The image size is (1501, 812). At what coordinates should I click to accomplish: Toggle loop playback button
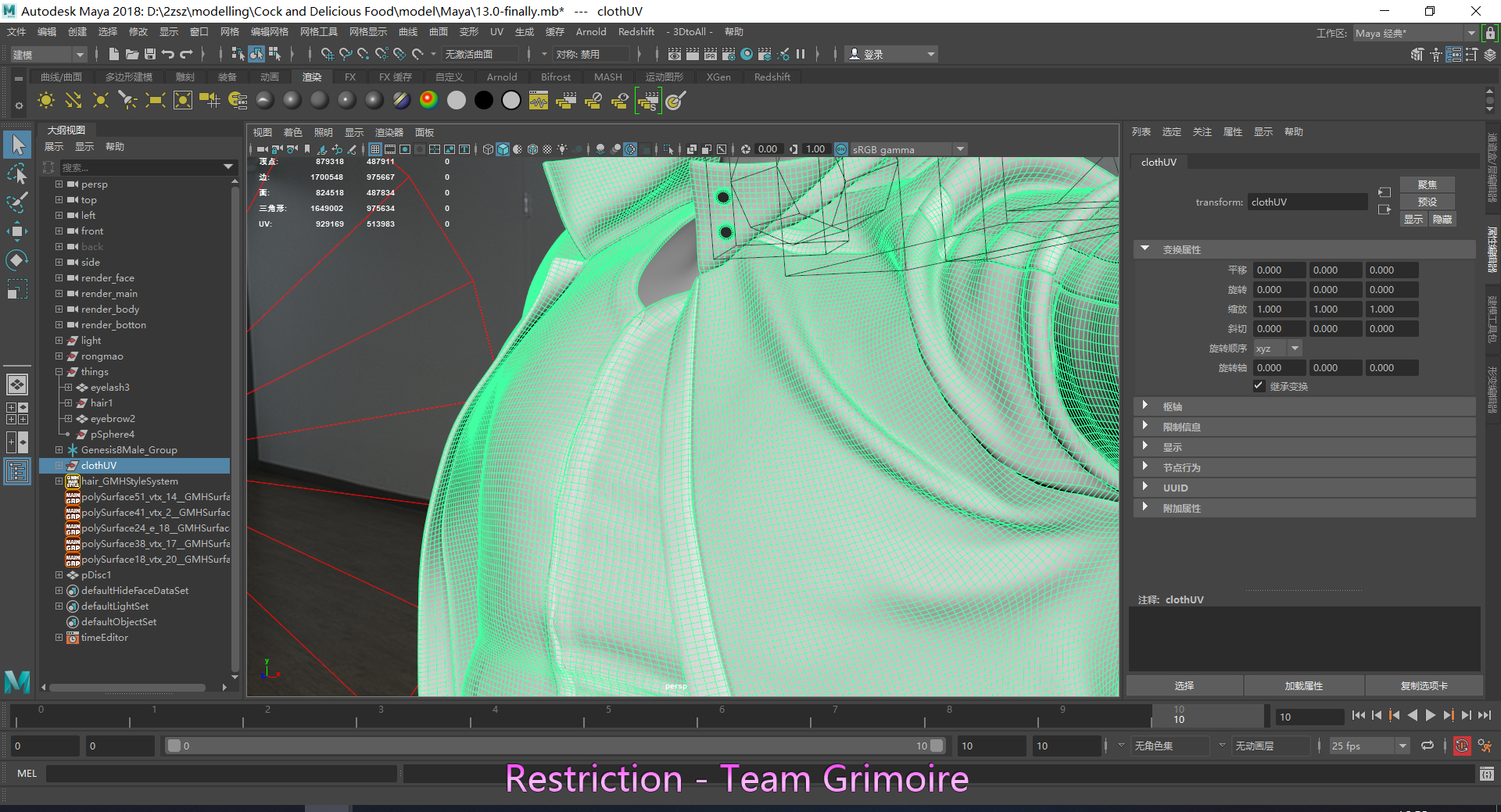pyautogui.click(x=1428, y=746)
